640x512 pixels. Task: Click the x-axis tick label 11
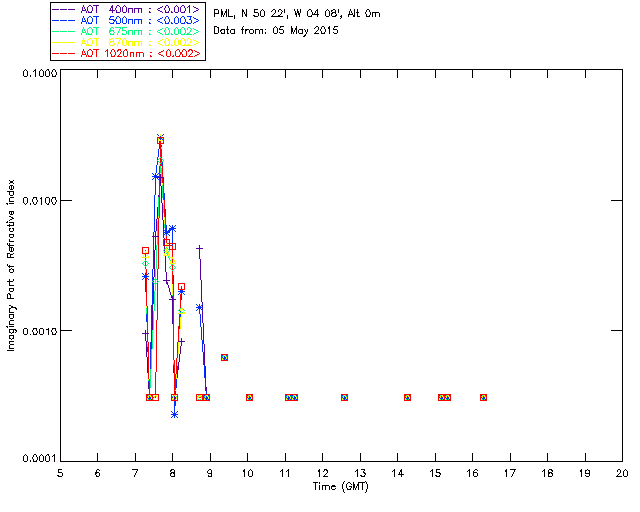(x=285, y=473)
